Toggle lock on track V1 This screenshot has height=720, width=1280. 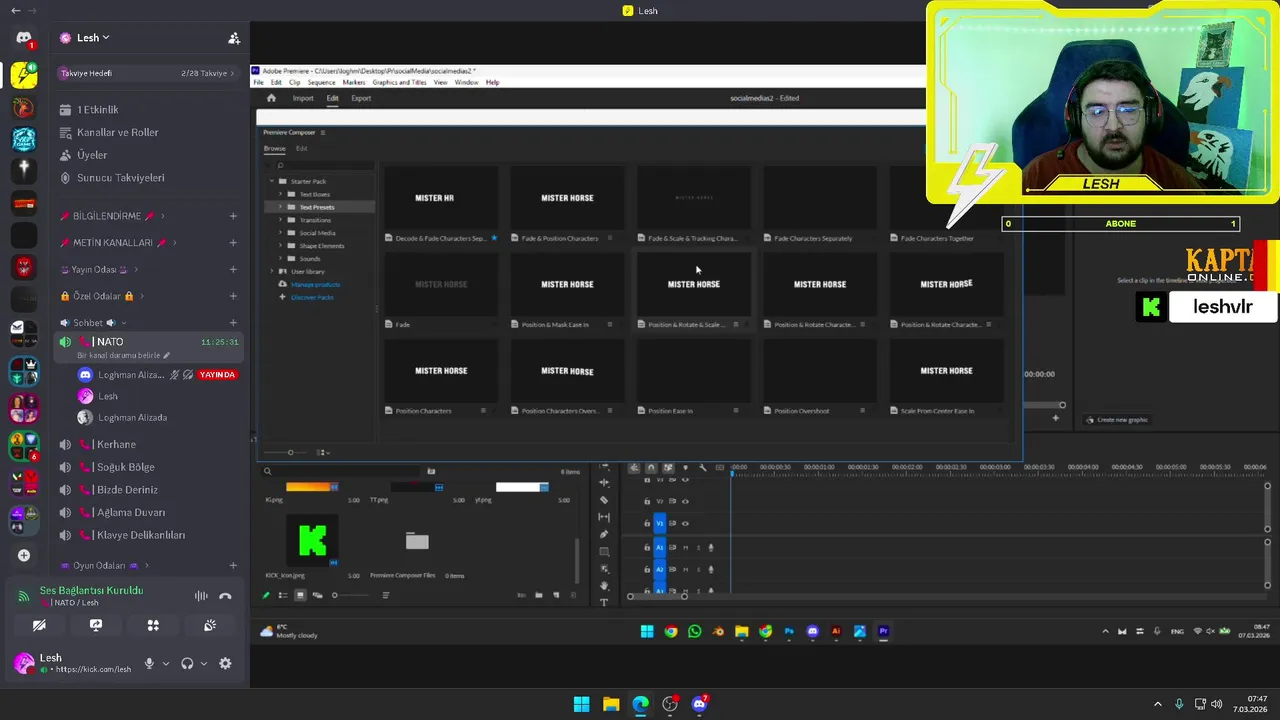click(x=647, y=523)
